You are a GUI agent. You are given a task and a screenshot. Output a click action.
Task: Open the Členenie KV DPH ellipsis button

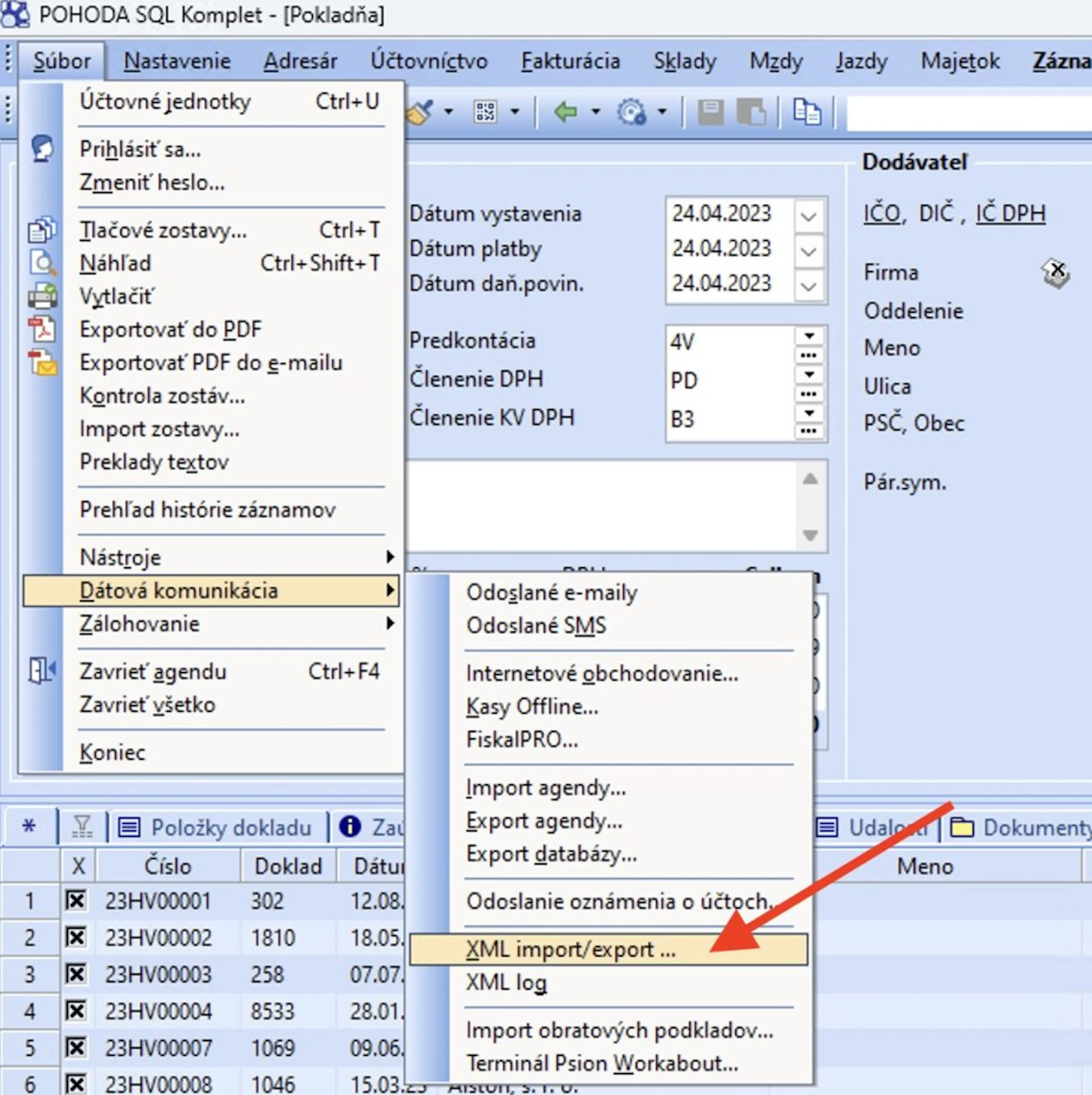click(809, 431)
